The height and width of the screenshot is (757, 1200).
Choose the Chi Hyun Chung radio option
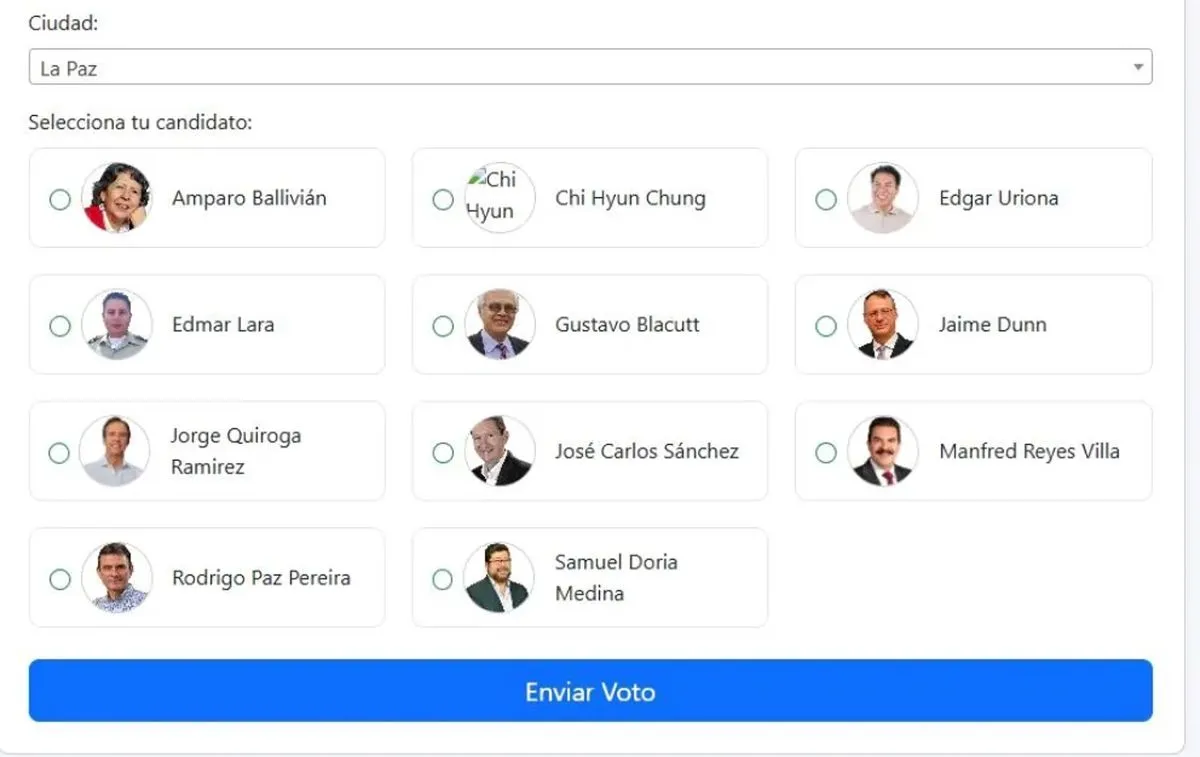[443, 199]
